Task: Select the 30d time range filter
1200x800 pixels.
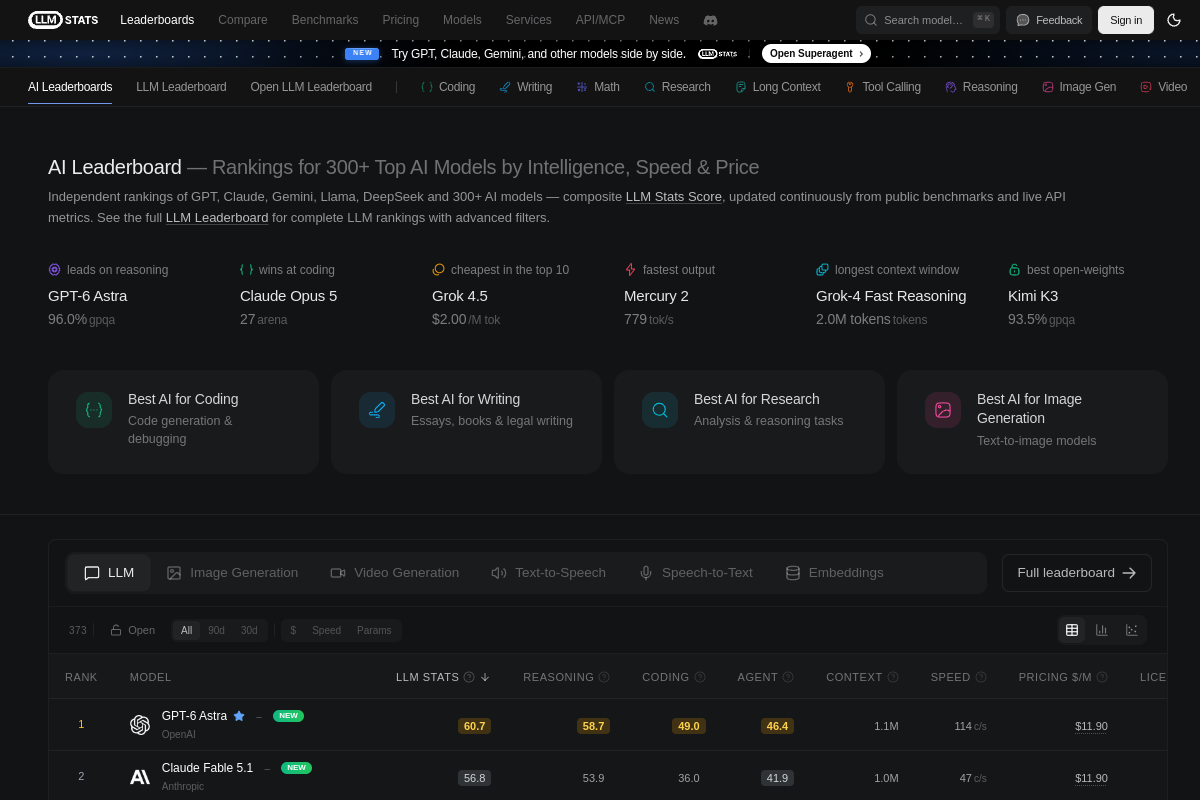Action: tap(249, 630)
